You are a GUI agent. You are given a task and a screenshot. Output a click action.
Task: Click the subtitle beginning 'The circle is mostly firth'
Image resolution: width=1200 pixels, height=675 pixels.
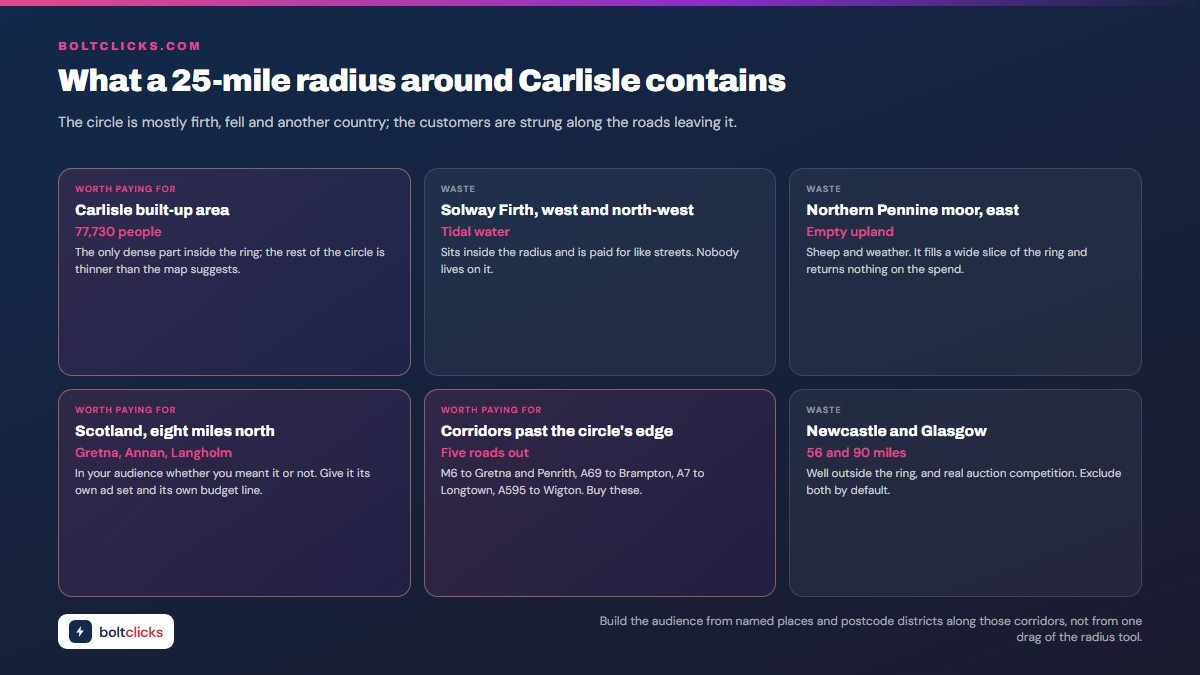[x=397, y=123]
